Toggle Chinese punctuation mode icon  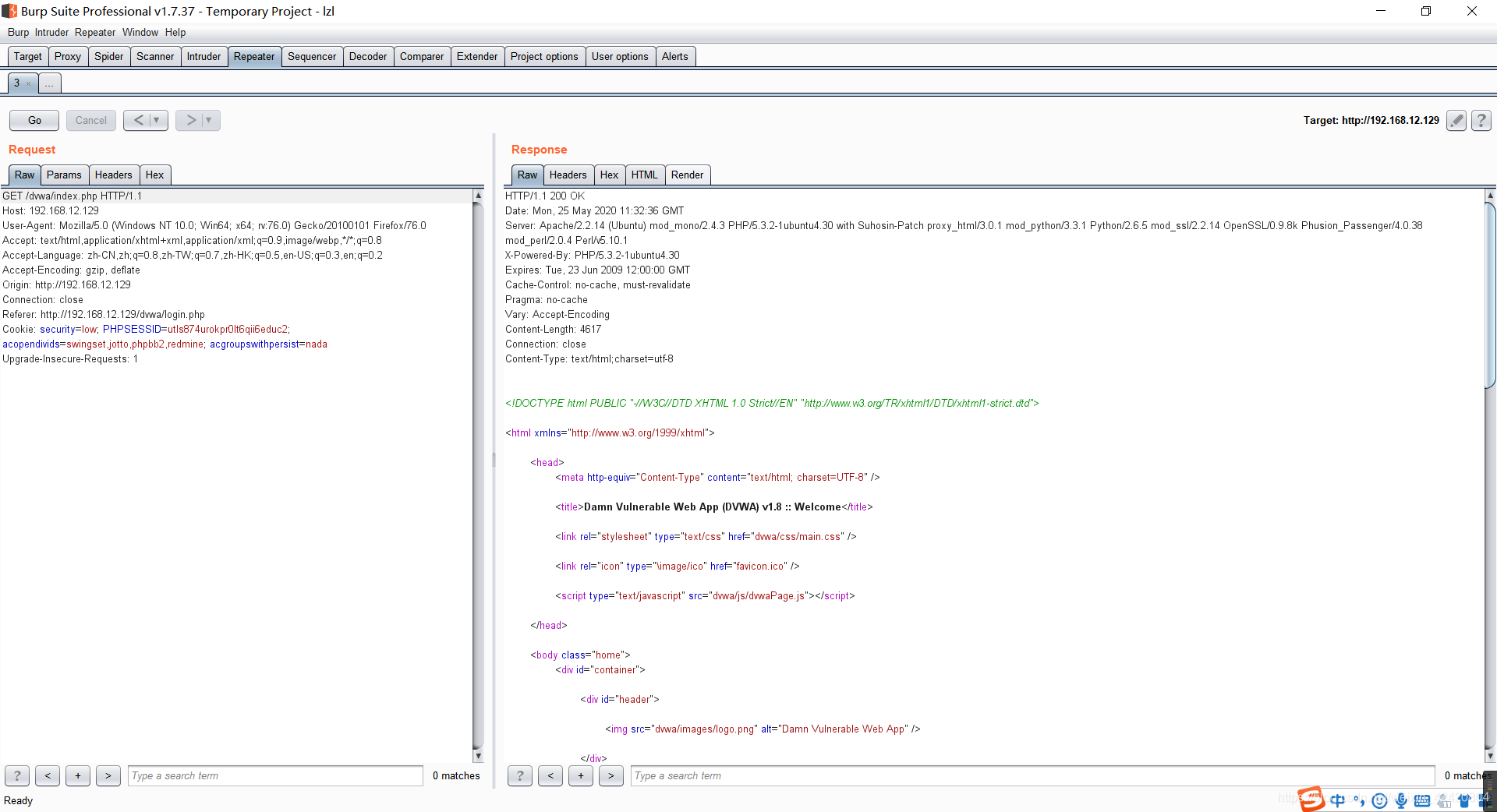(1359, 800)
